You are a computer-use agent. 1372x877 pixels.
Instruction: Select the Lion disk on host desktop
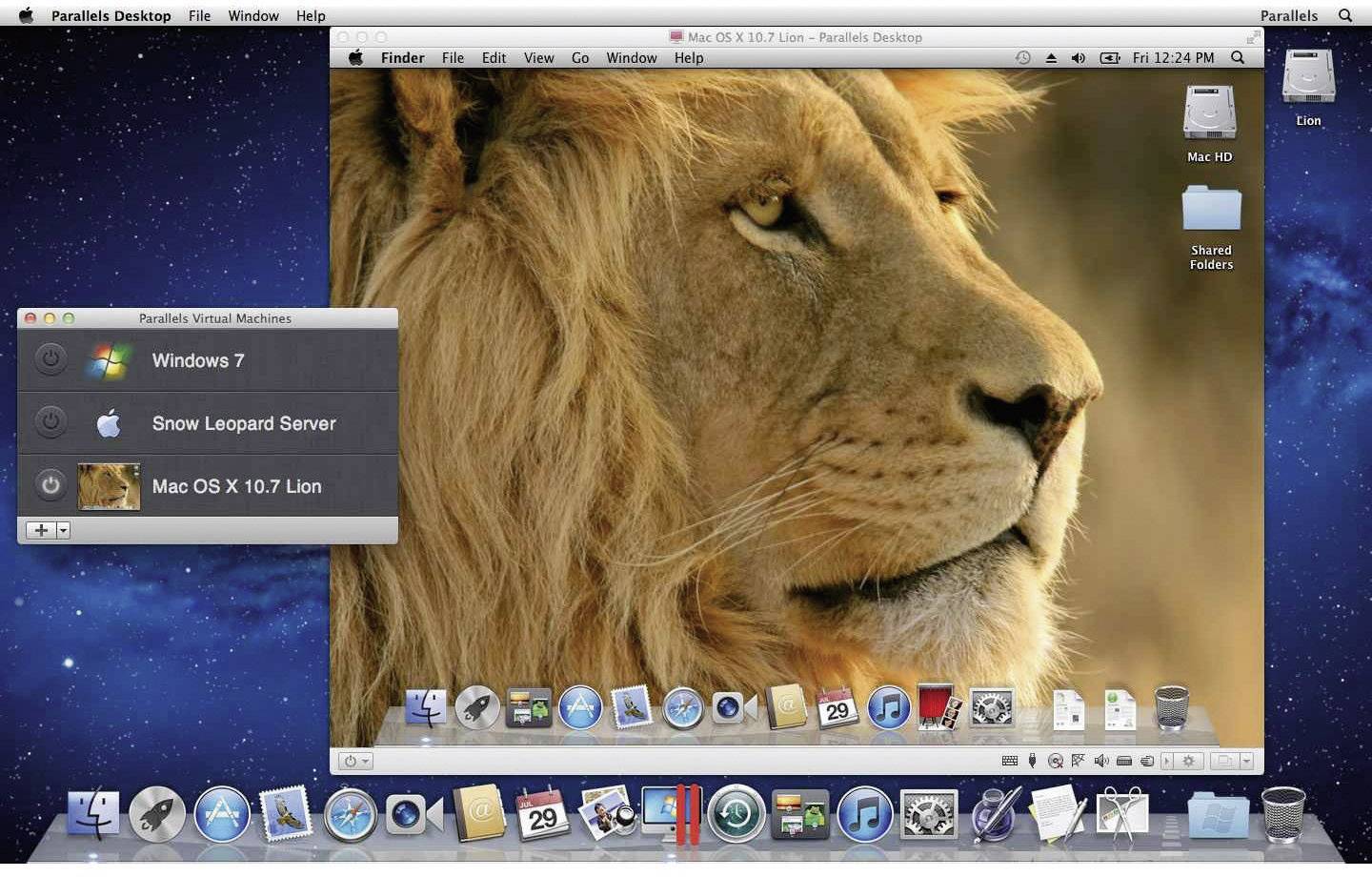(1308, 86)
